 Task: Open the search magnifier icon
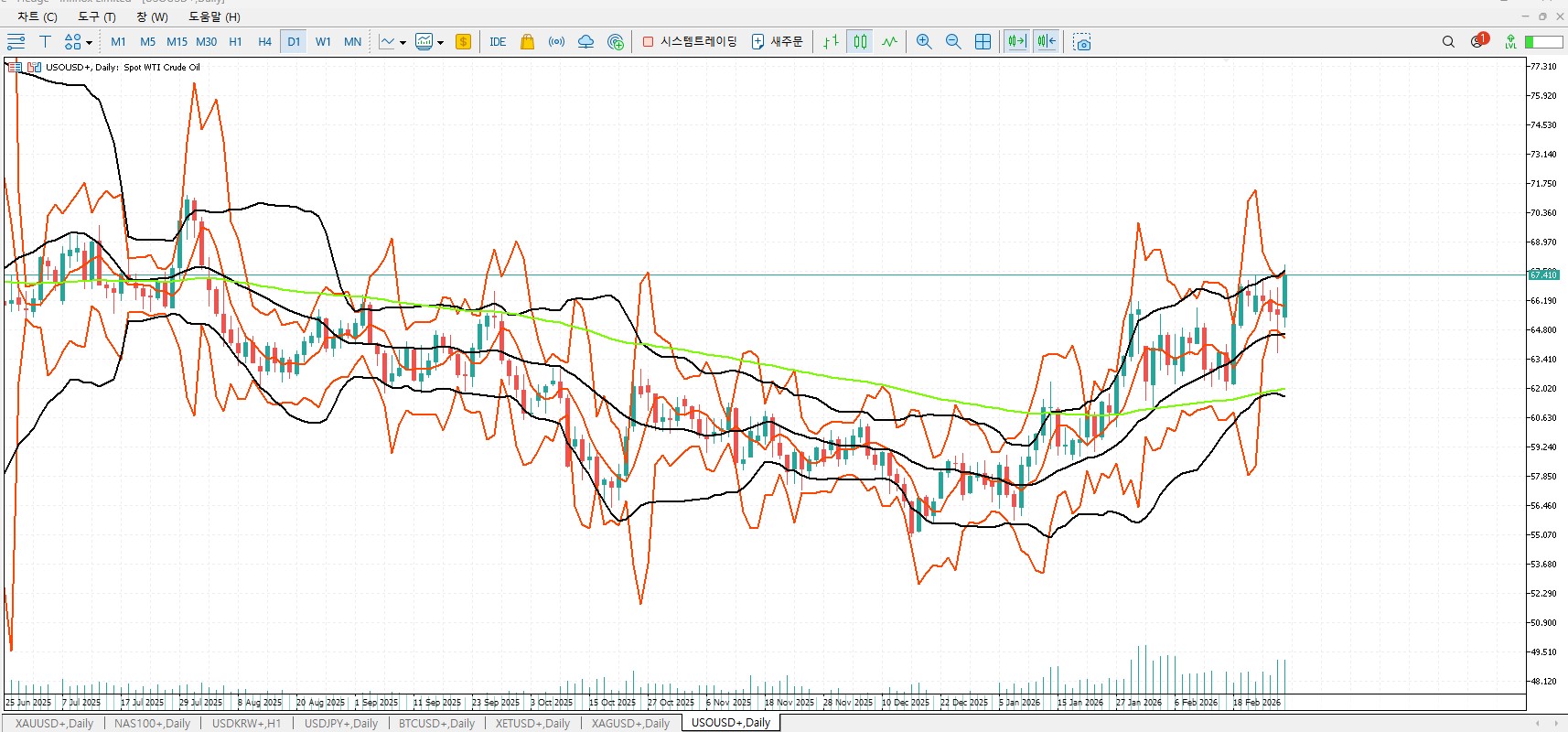tap(1448, 41)
